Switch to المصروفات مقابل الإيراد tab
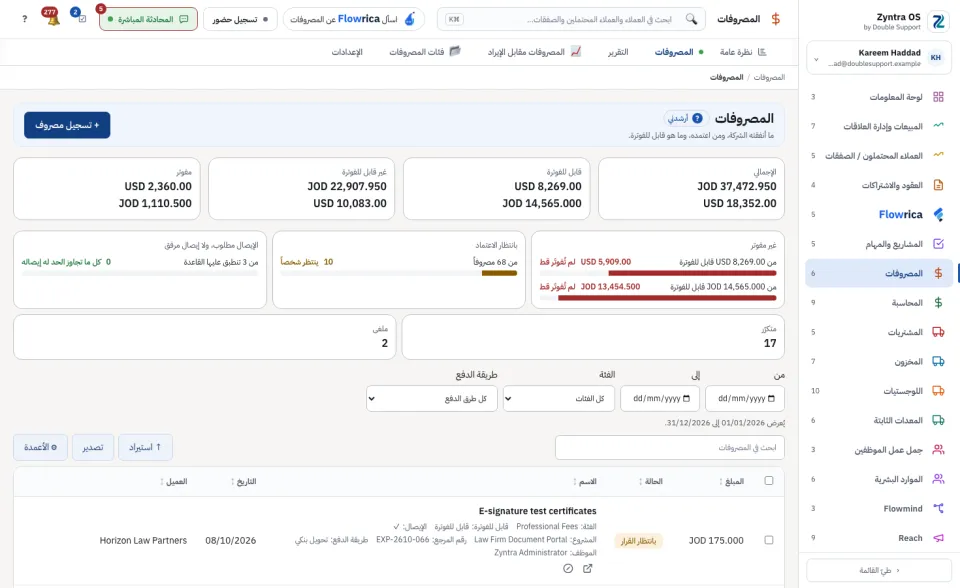This screenshot has width=960, height=588. coord(534,52)
